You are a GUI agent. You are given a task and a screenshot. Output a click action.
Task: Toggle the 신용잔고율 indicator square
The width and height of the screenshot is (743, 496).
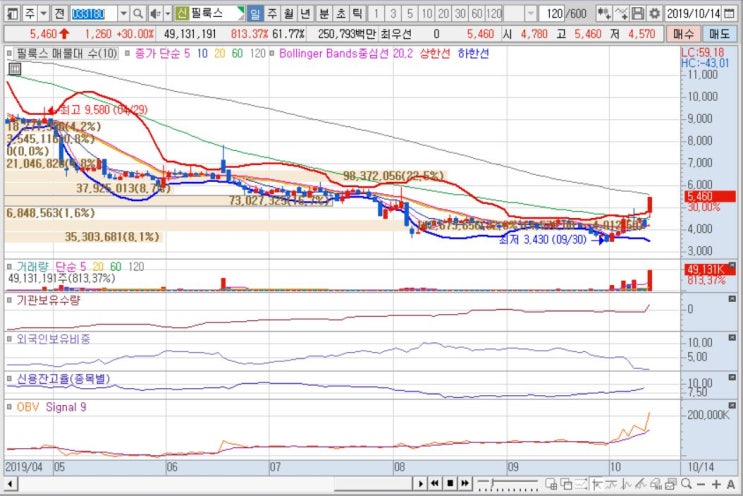click(10, 379)
